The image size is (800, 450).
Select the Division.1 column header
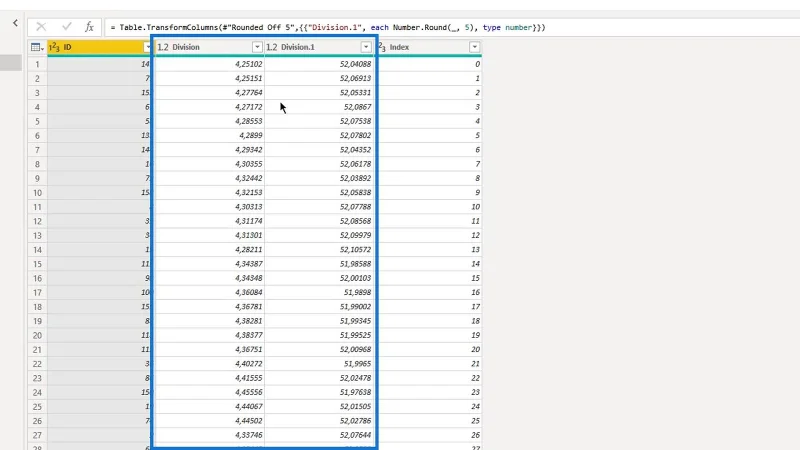tap(319, 47)
